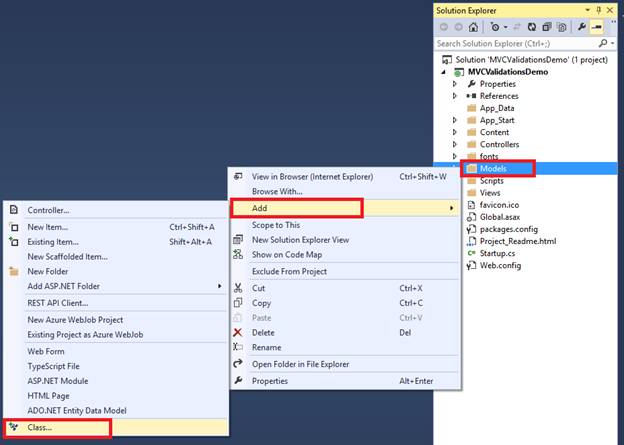Viewport: 624px width, 445px height.
Task: Expand the Content folder
Action: click(455, 132)
